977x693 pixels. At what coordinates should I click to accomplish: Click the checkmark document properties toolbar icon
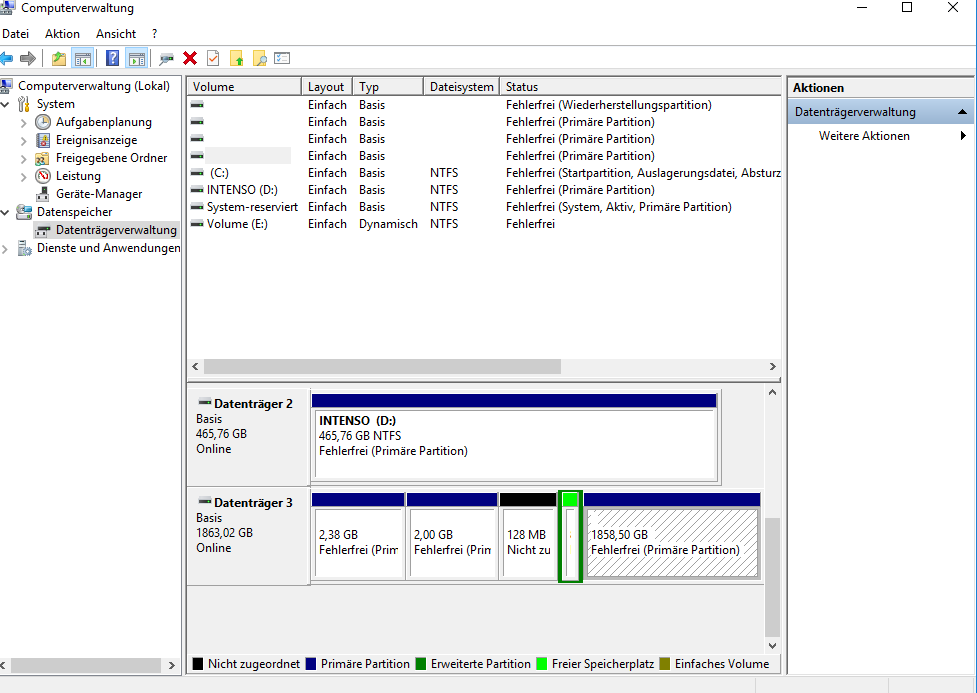213,58
